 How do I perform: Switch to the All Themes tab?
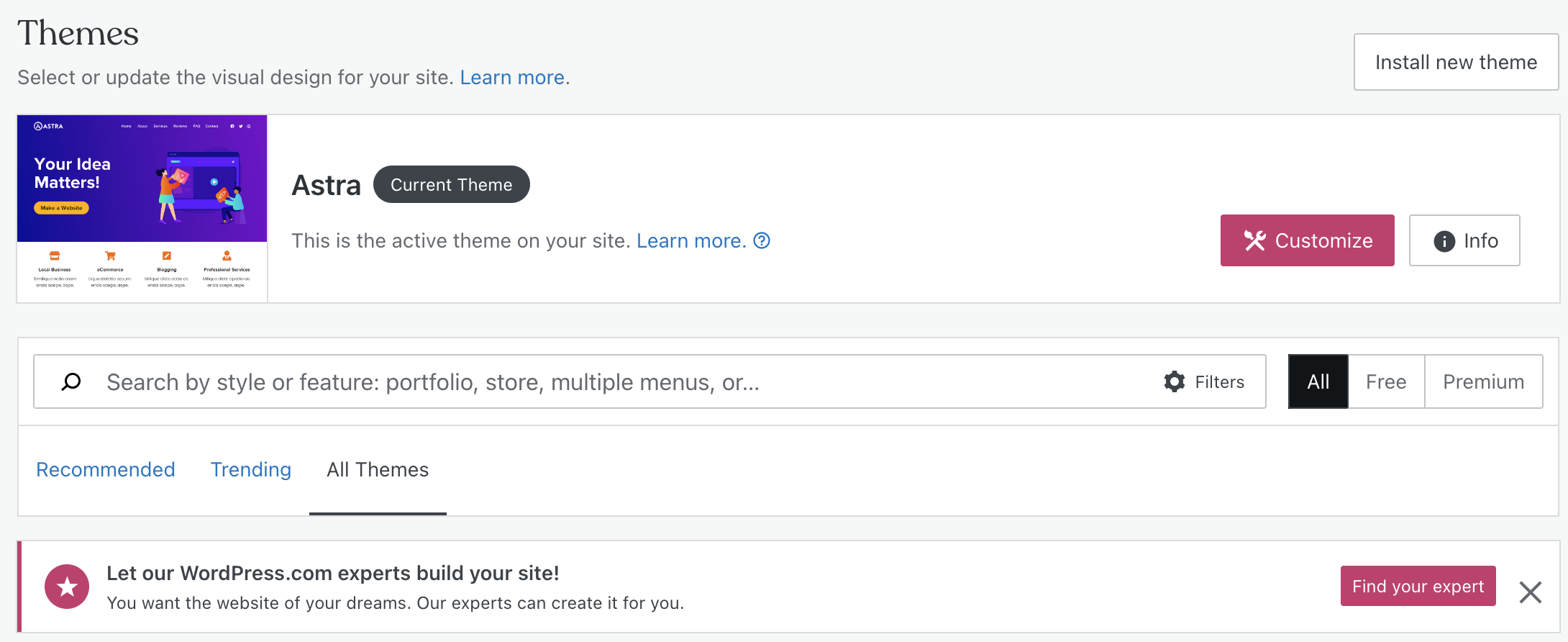tap(378, 469)
